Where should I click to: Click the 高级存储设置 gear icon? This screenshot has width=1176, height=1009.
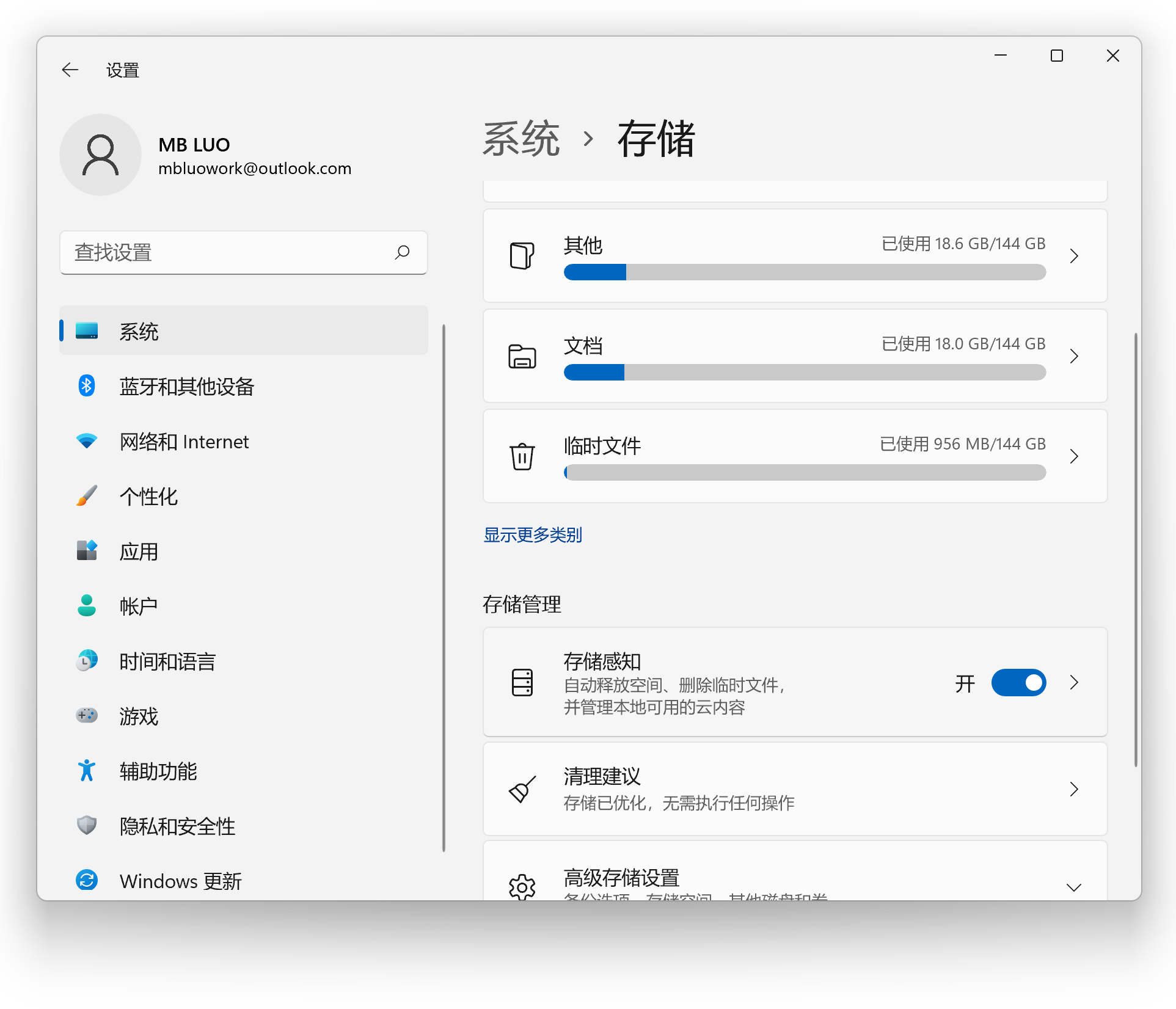(x=522, y=887)
